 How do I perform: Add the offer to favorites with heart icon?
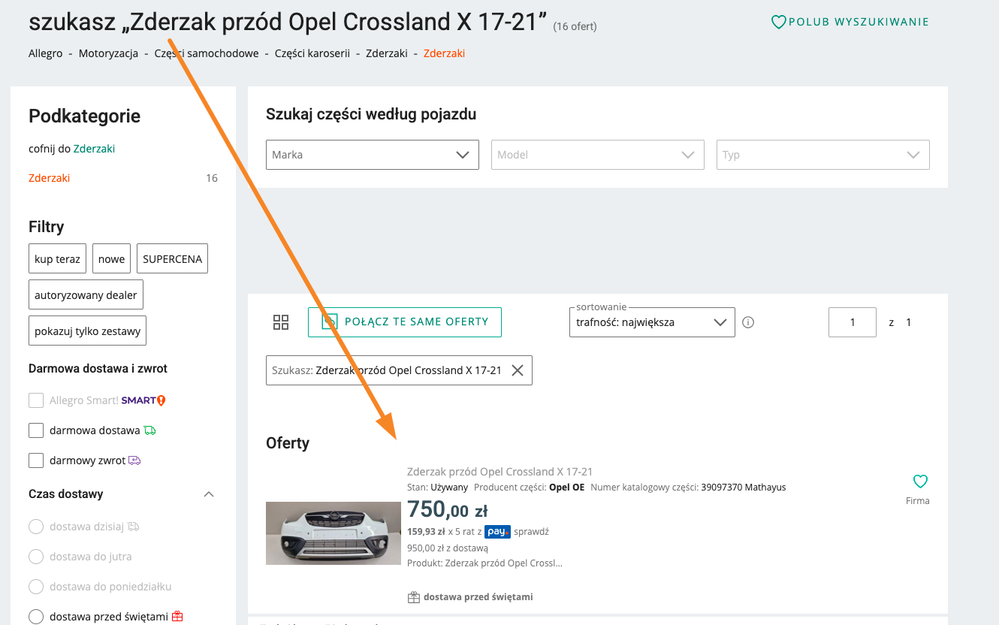[x=920, y=481]
